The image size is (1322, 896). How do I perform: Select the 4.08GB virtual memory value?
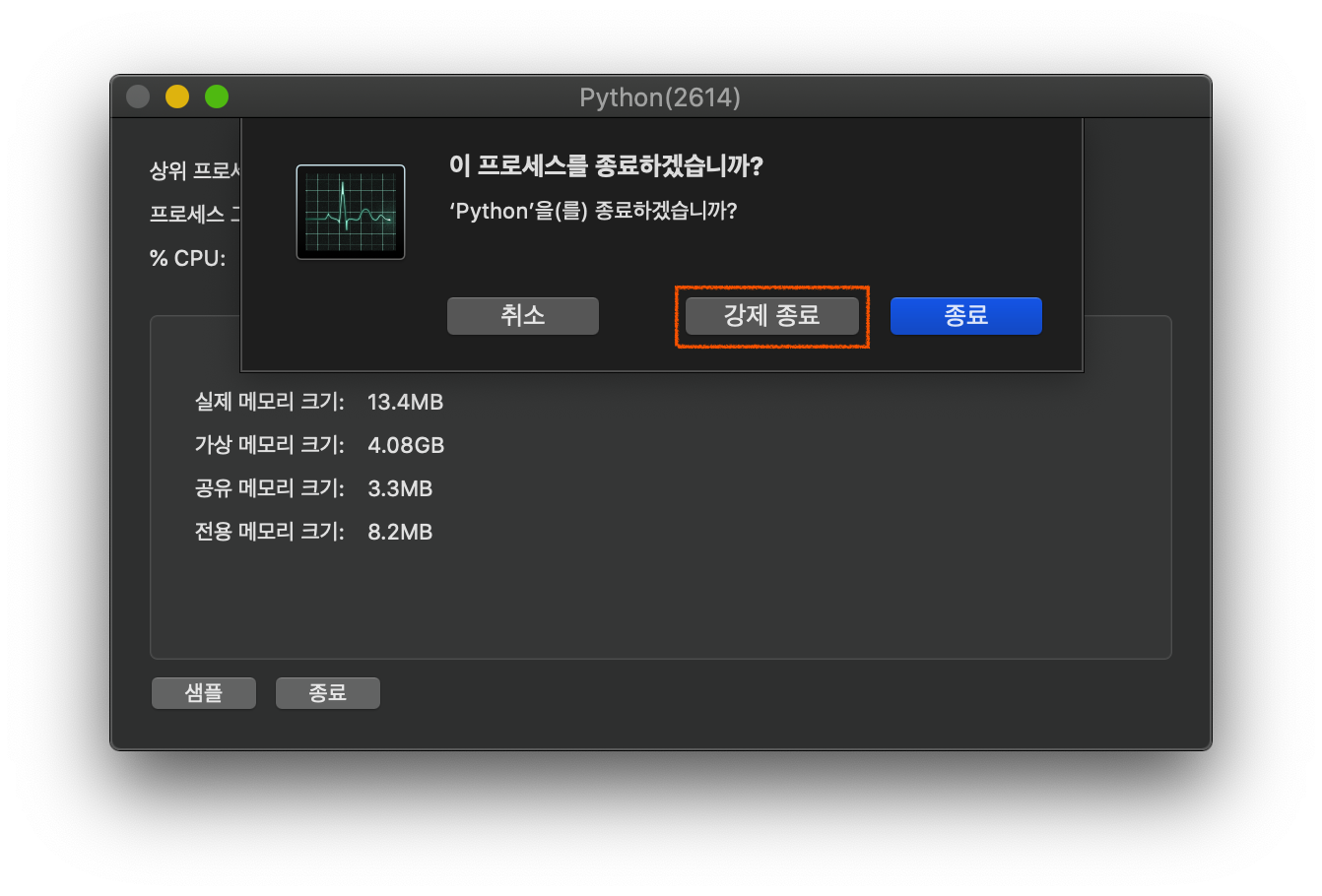point(406,445)
